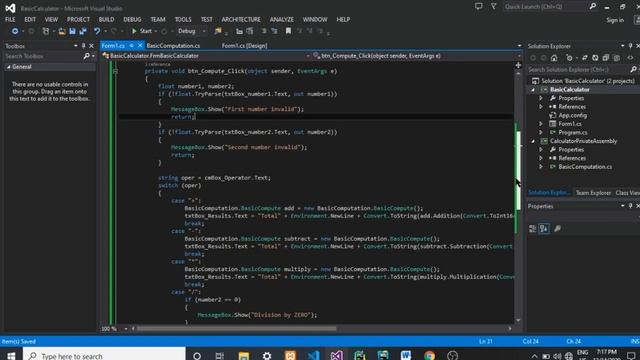The height and width of the screenshot is (360, 640).
Task: Click the Alphabetical sort icon in Properties
Action: (x=544, y=229)
